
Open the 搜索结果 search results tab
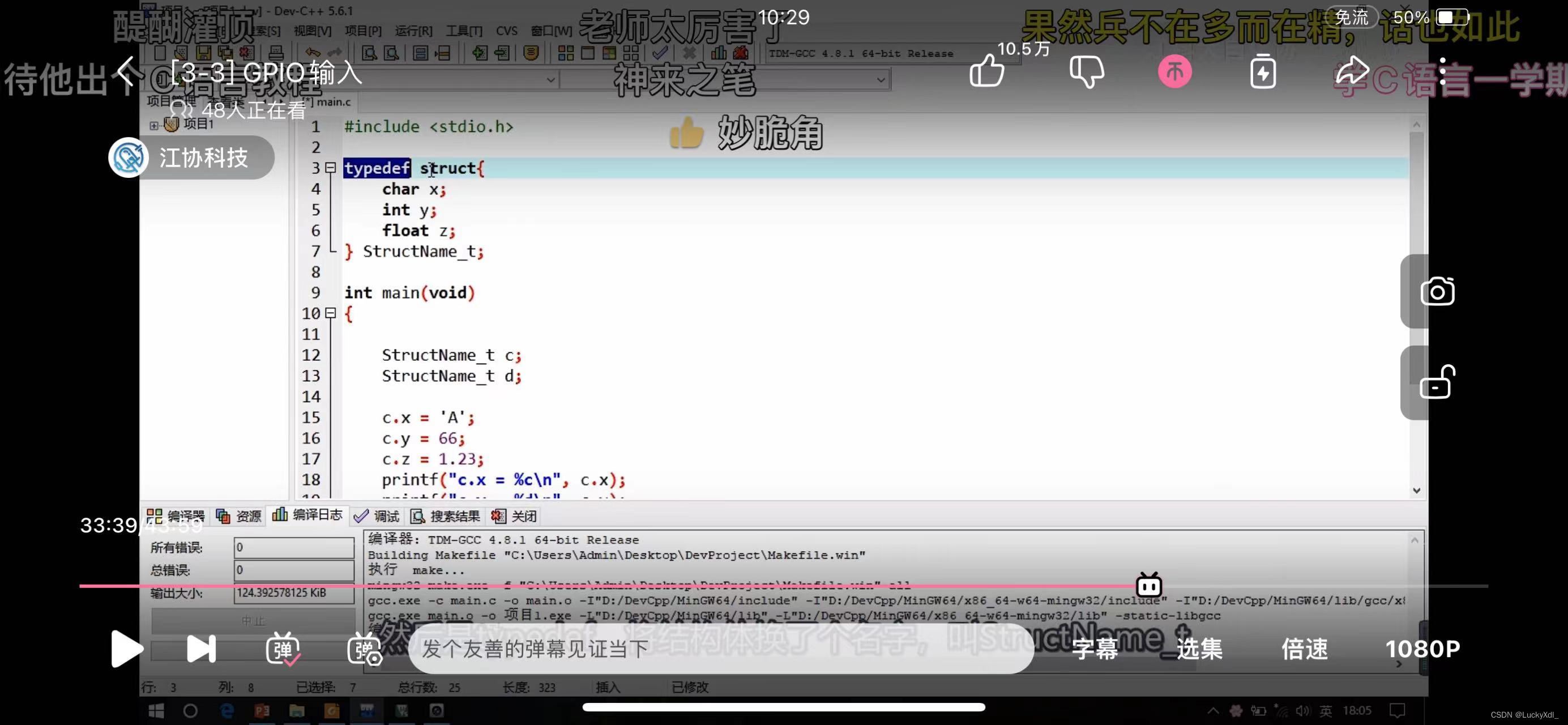[x=446, y=516]
